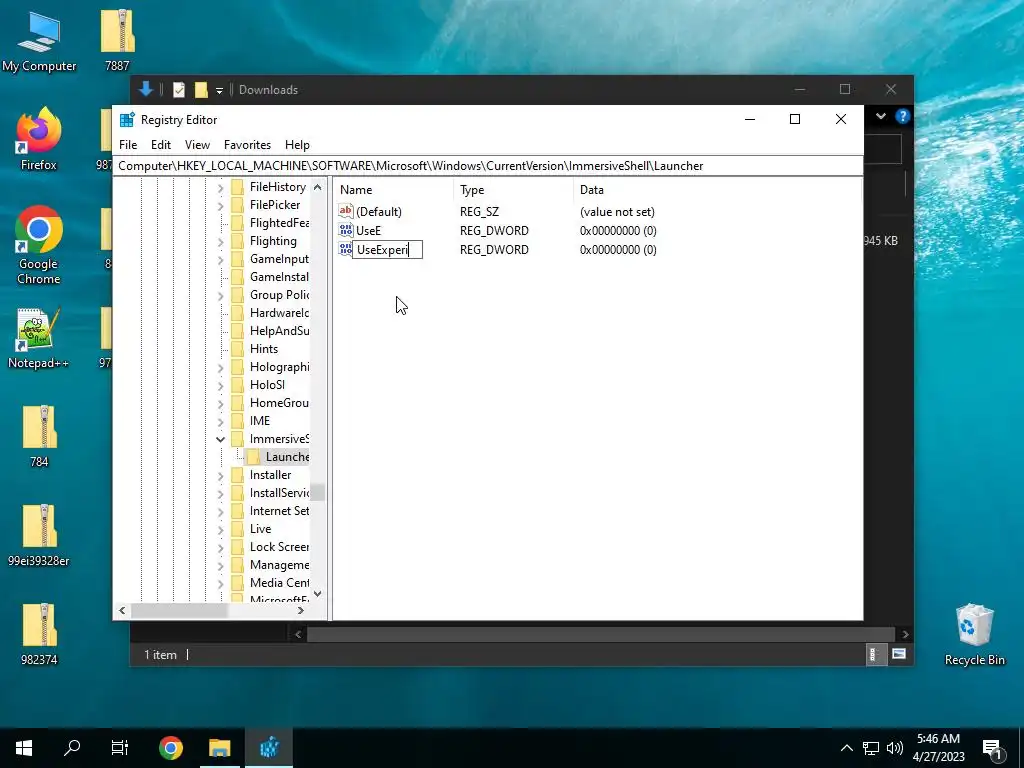Click the UseExperi name edit box
Image resolution: width=1024 pixels, height=768 pixels.
click(x=387, y=249)
